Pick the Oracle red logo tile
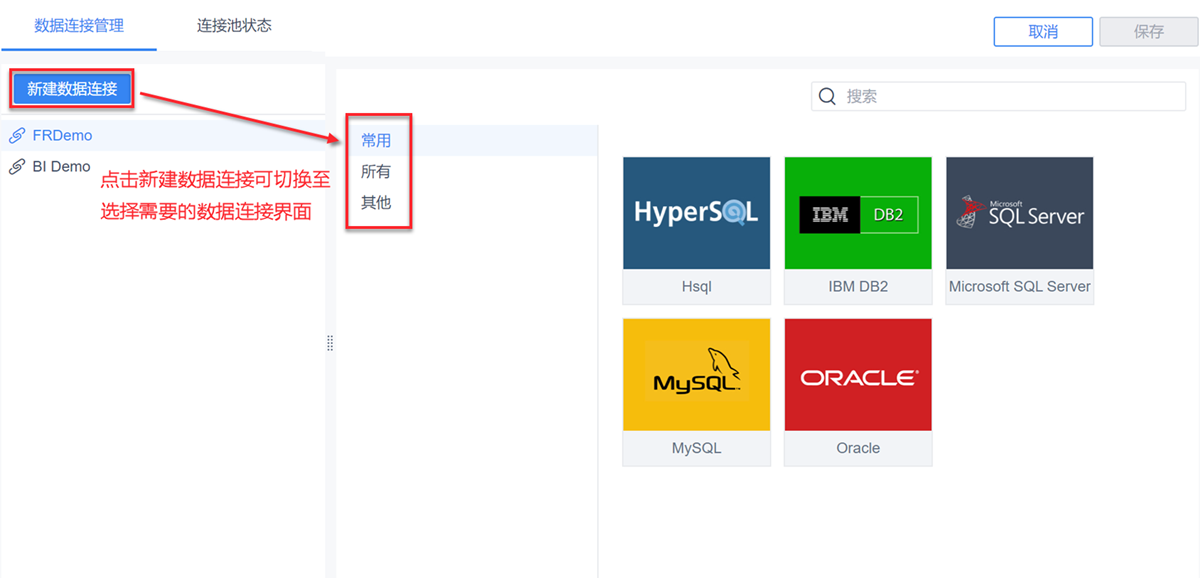1200x578 pixels. coord(858,375)
